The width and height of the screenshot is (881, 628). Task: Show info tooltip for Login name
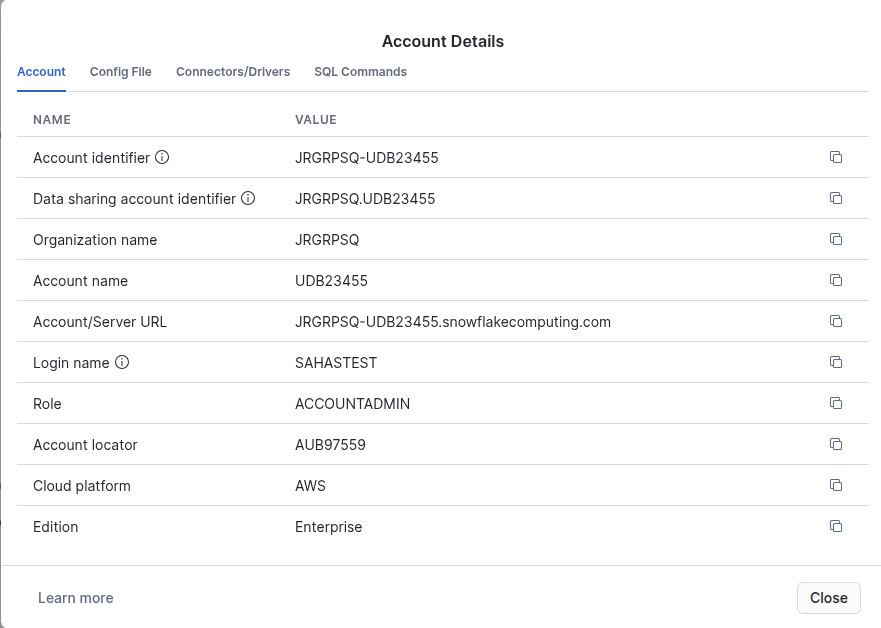(x=122, y=362)
